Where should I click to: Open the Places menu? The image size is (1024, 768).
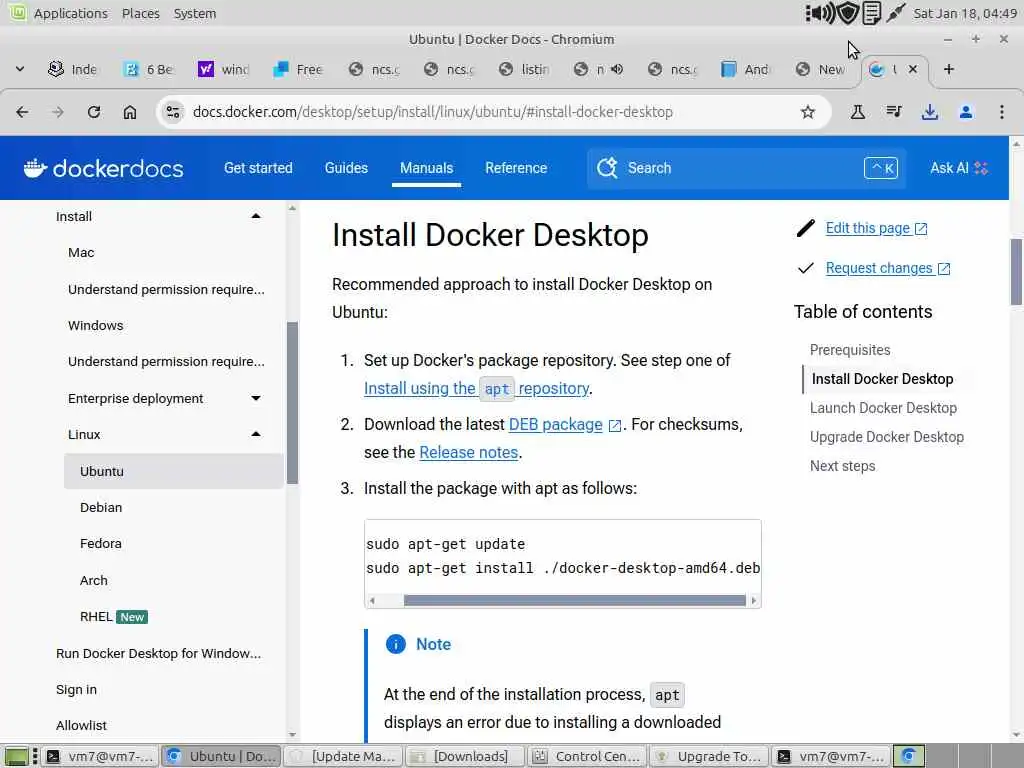[140, 13]
